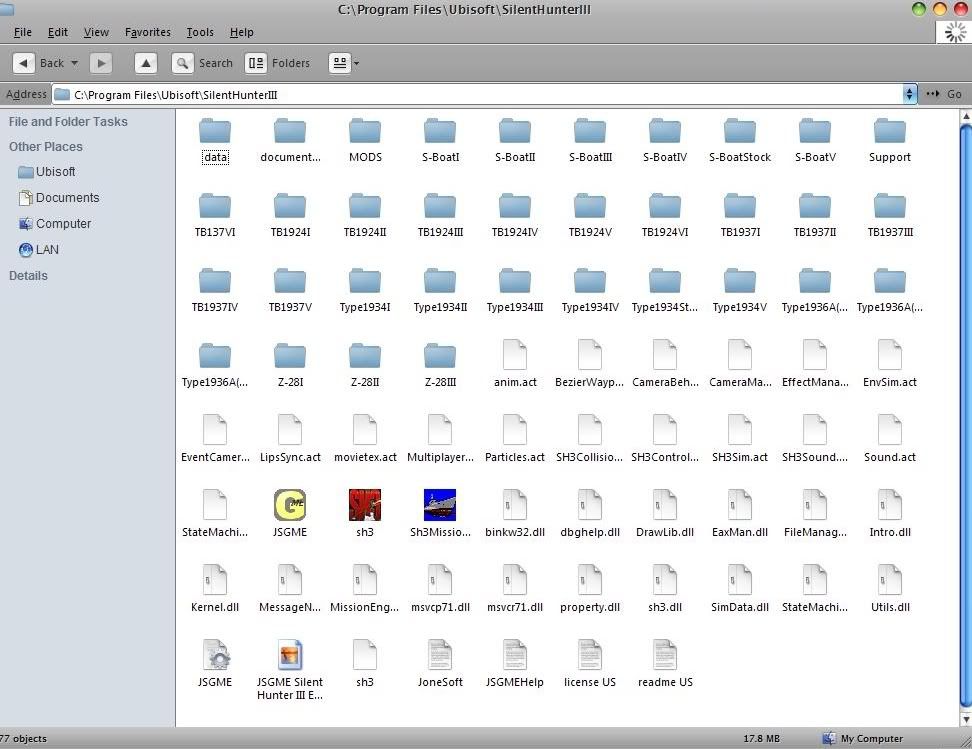Select the JoneSoft text document
Screen dimensions: 972x749
pos(440,665)
